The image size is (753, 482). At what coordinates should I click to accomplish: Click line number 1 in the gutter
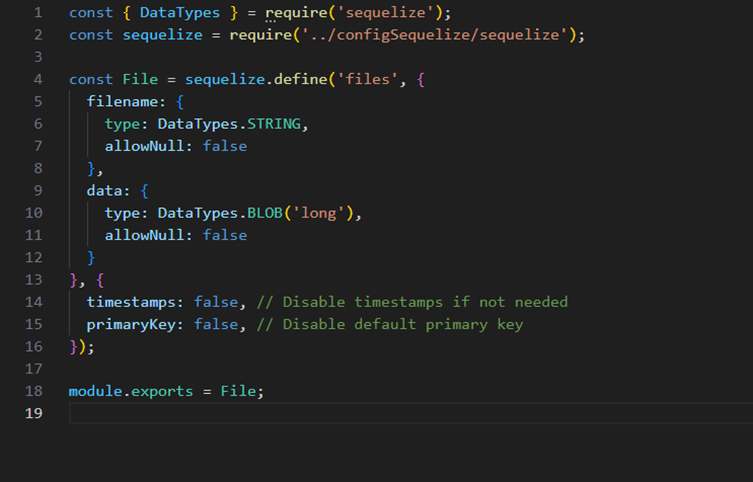38,12
